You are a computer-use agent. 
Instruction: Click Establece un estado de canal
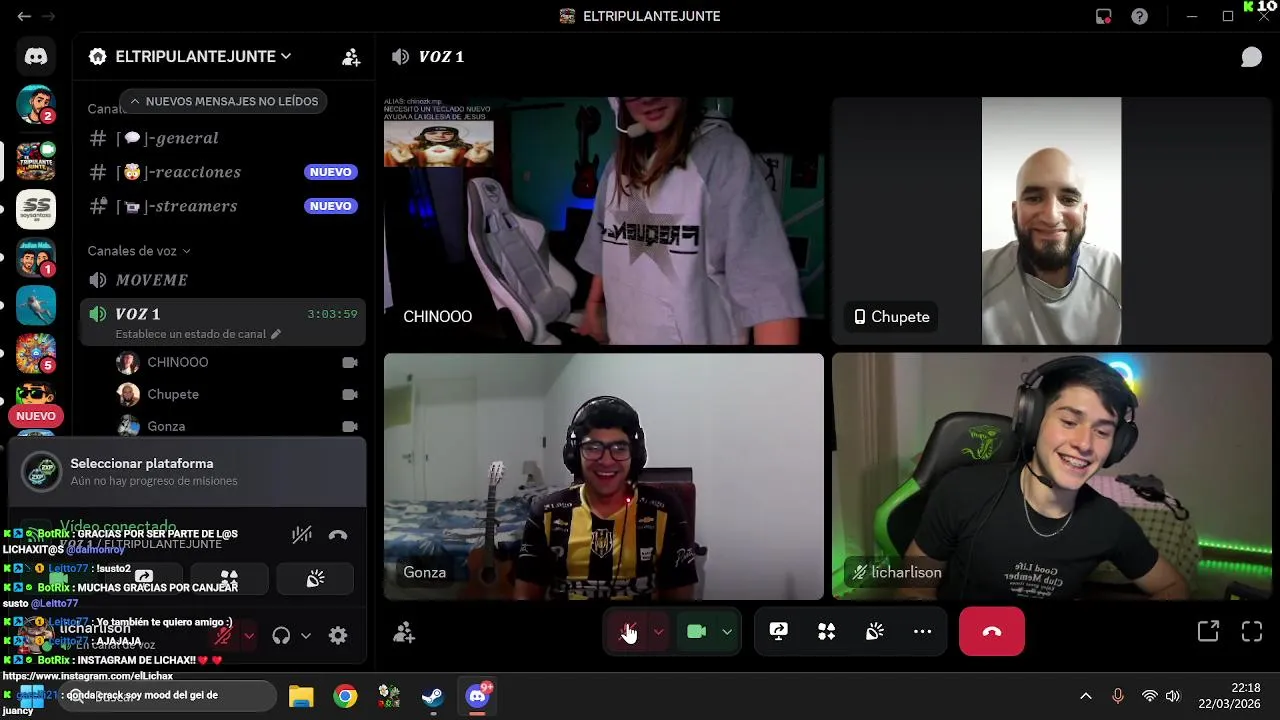tap(198, 334)
